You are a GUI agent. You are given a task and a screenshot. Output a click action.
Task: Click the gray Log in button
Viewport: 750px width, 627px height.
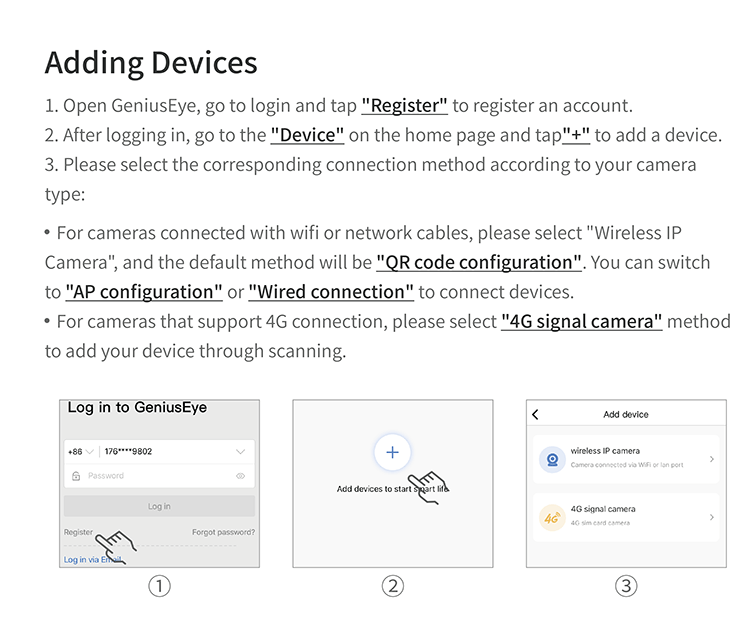coord(159,506)
